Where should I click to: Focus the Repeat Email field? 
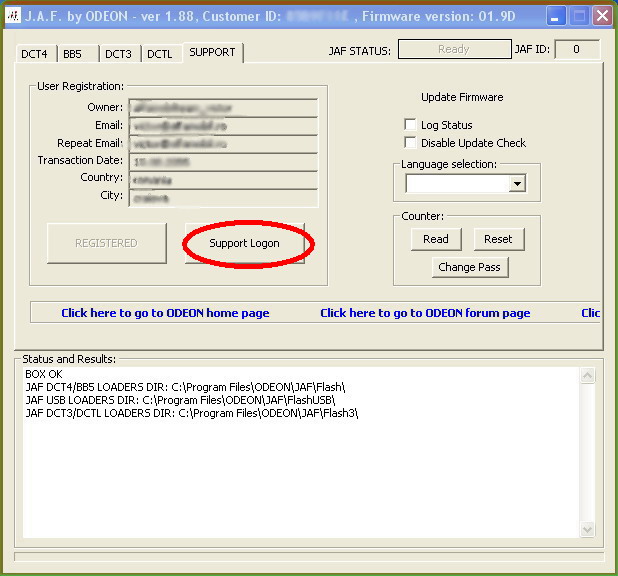223,144
